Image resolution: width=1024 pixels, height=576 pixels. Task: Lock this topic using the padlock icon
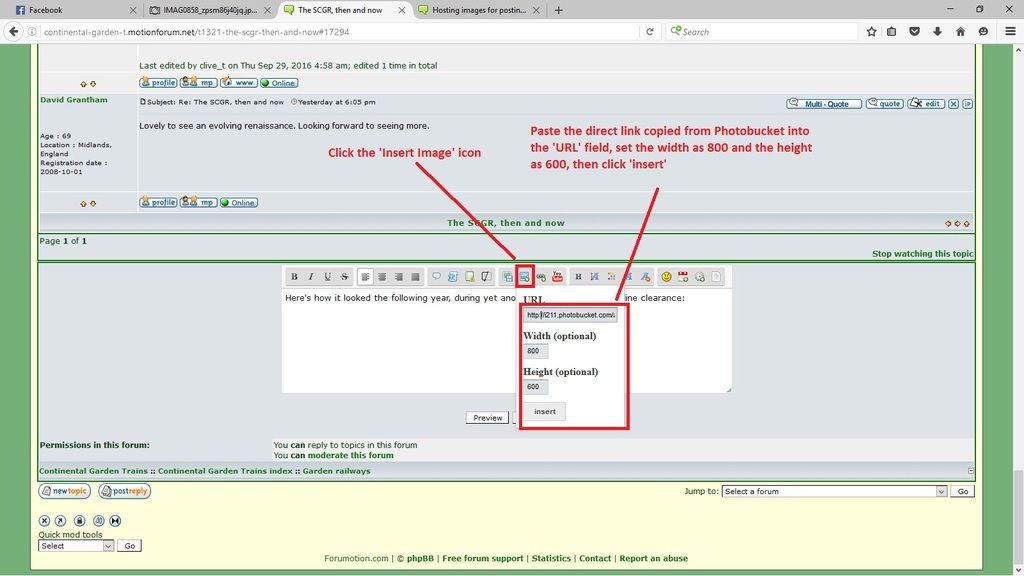click(x=80, y=520)
